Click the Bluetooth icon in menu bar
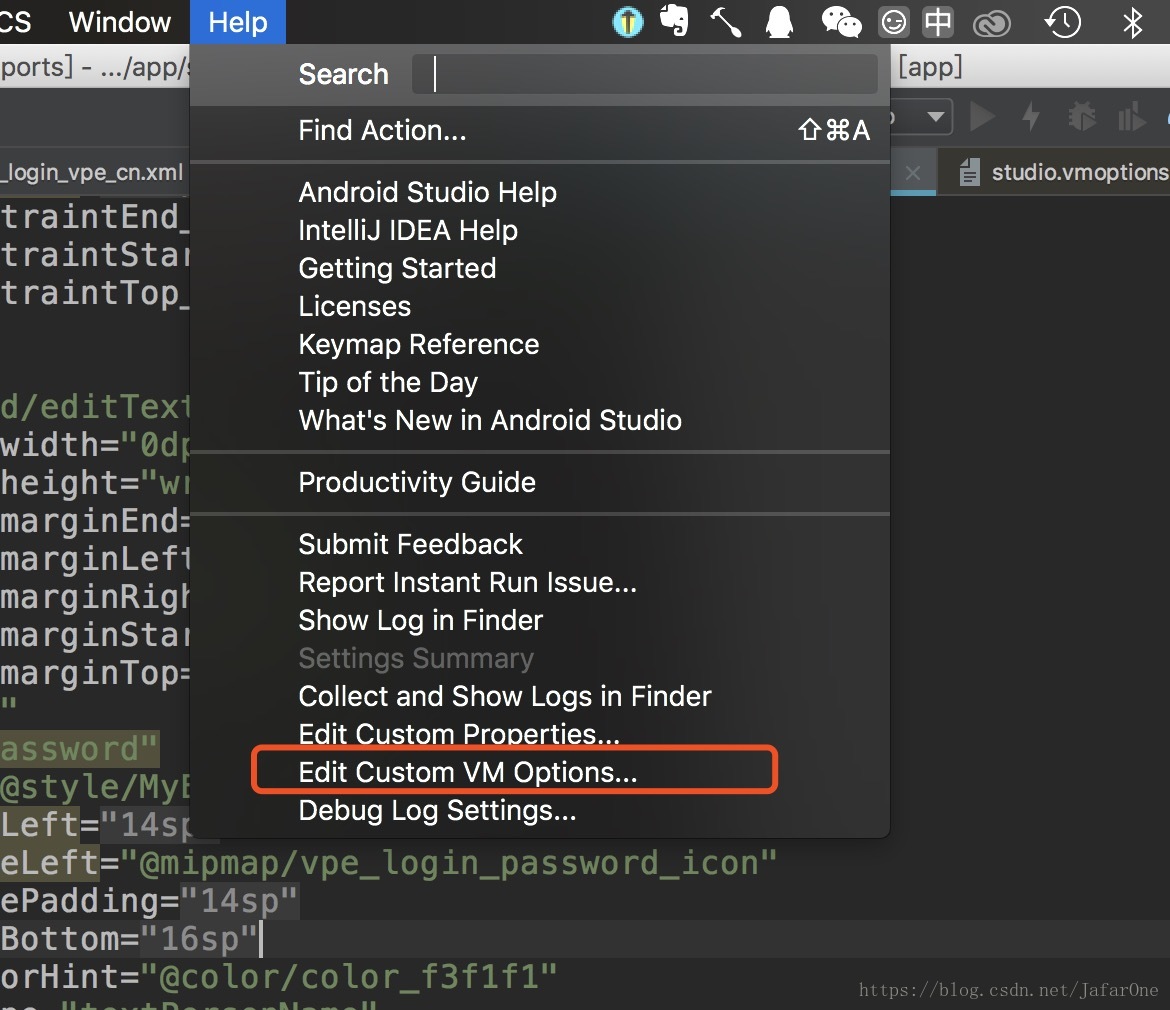The width and height of the screenshot is (1170, 1010). [1132, 21]
